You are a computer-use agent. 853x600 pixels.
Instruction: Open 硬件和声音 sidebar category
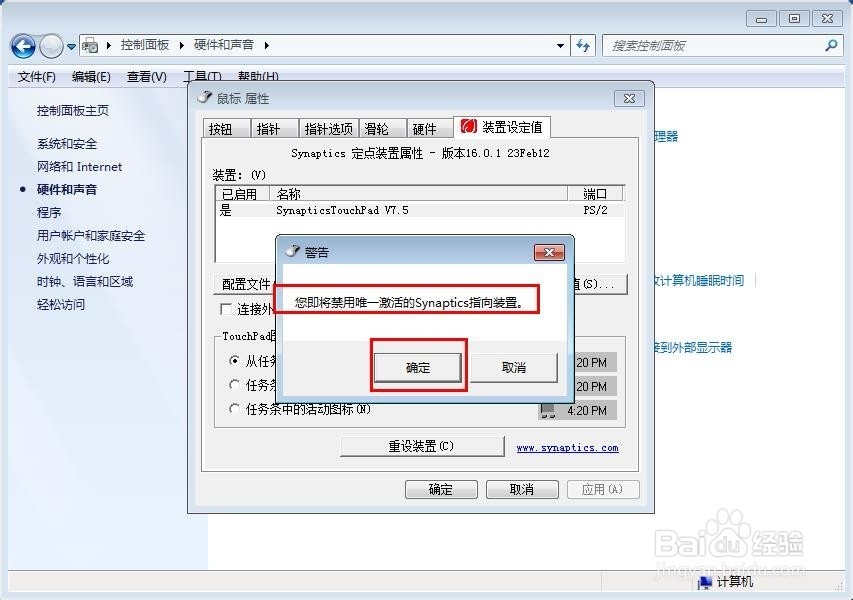pyautogui.click(x=67, y=190)
